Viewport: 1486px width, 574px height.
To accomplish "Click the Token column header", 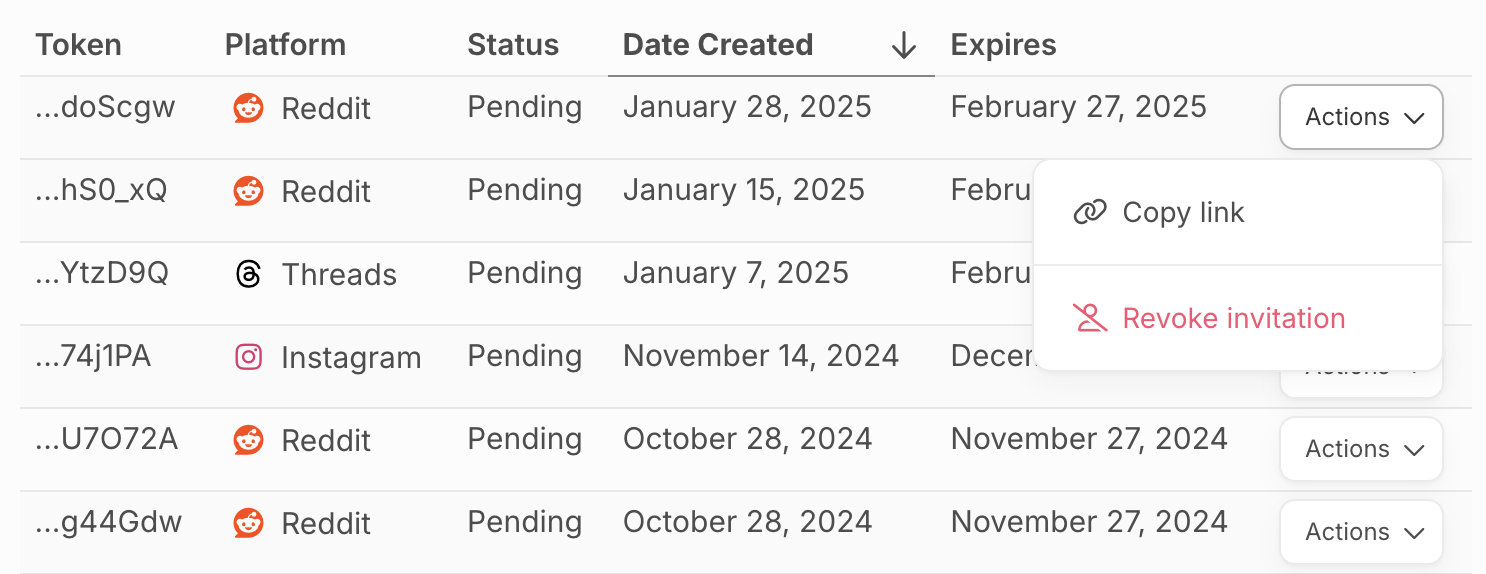I will [78, 46].
